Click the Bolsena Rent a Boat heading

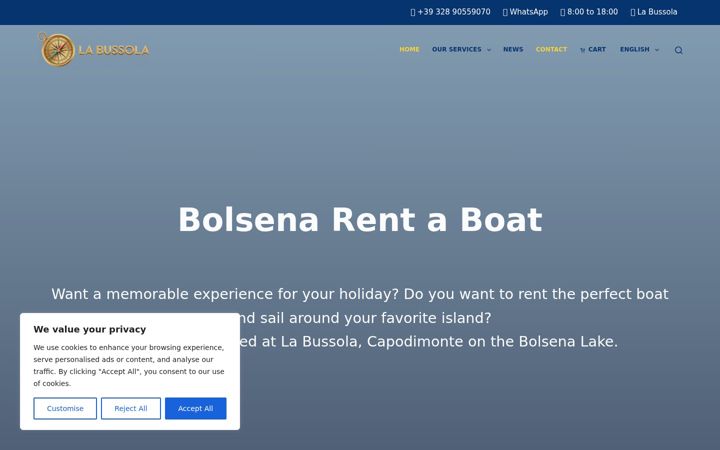click(x=360, y=219)
